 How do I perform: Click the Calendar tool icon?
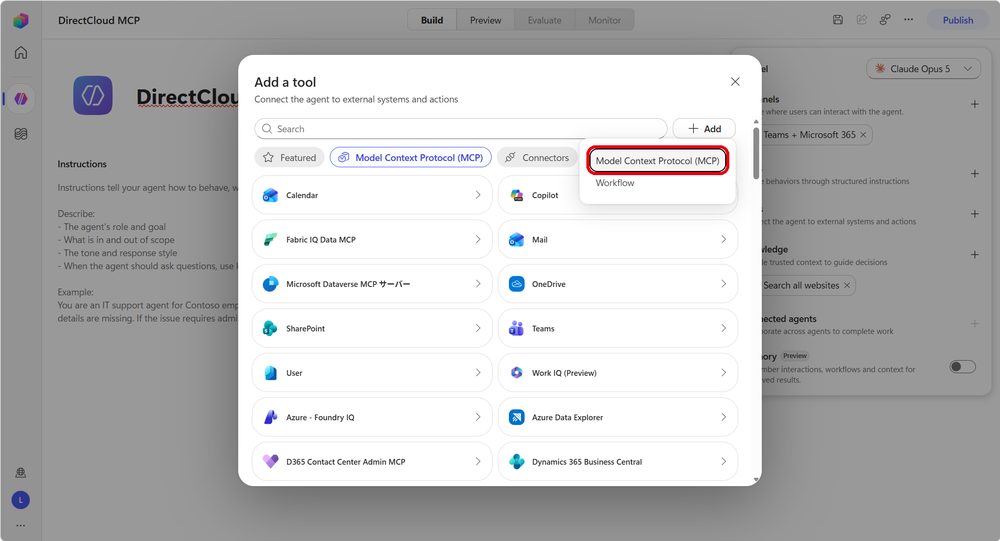(270, 195)
